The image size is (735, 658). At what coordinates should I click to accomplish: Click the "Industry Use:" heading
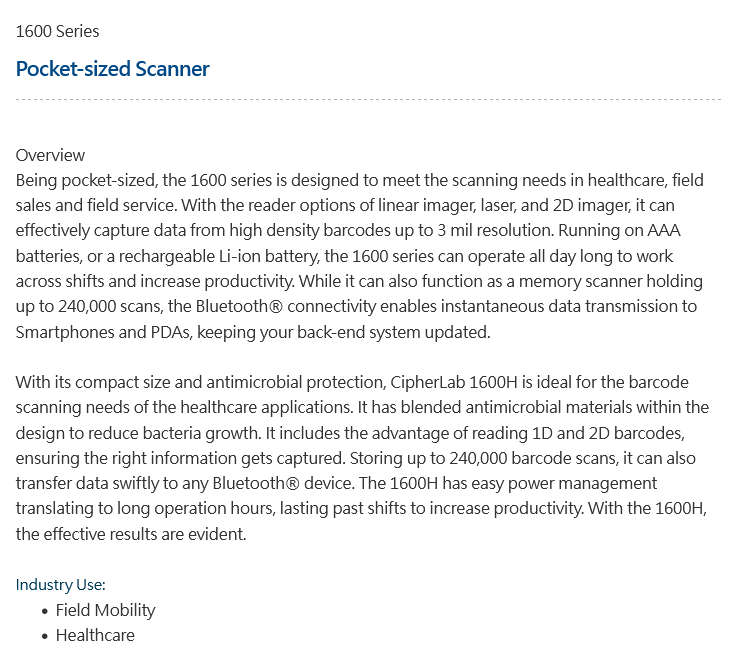click(x=60, y=585)
